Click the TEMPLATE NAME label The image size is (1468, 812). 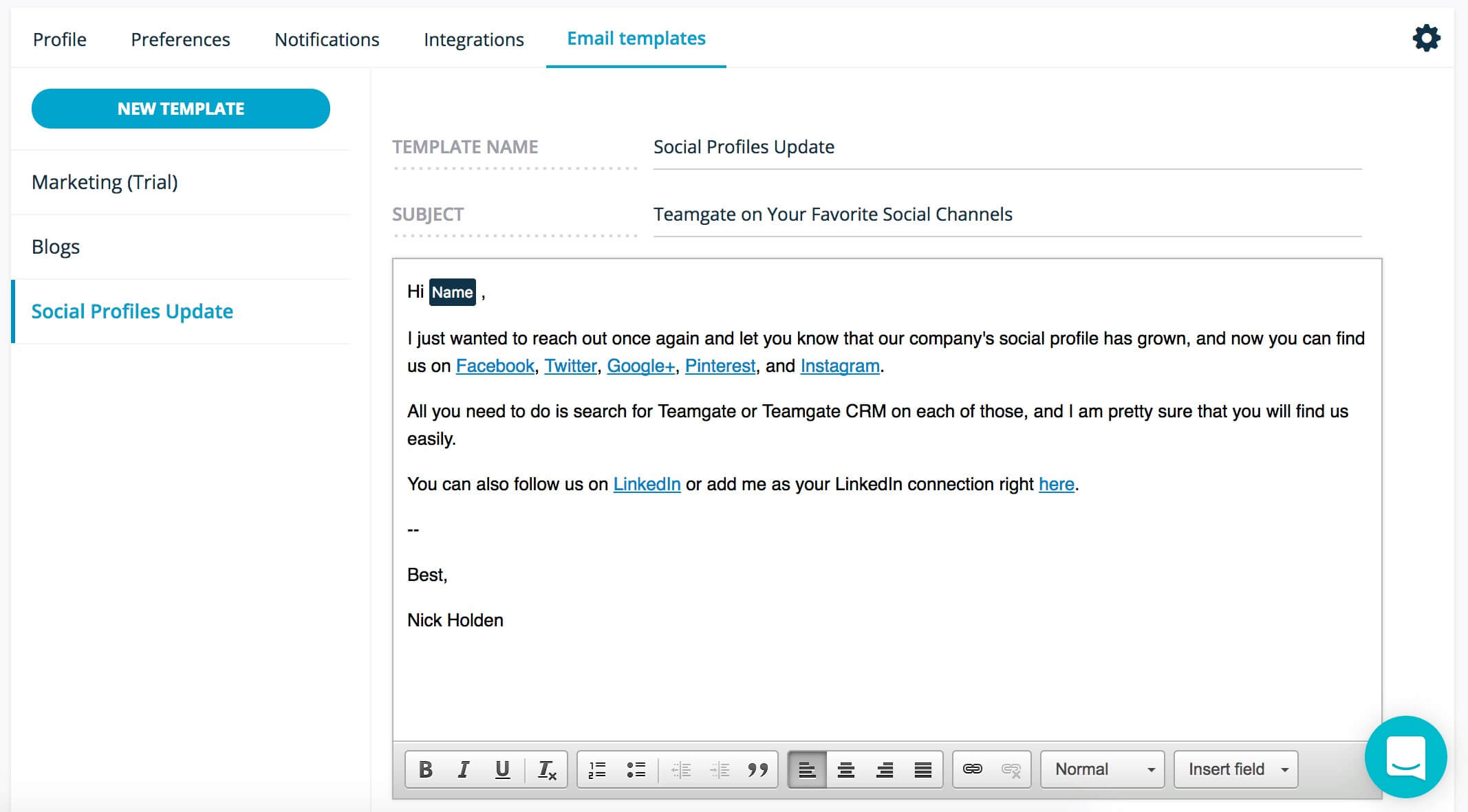[465, 147]
